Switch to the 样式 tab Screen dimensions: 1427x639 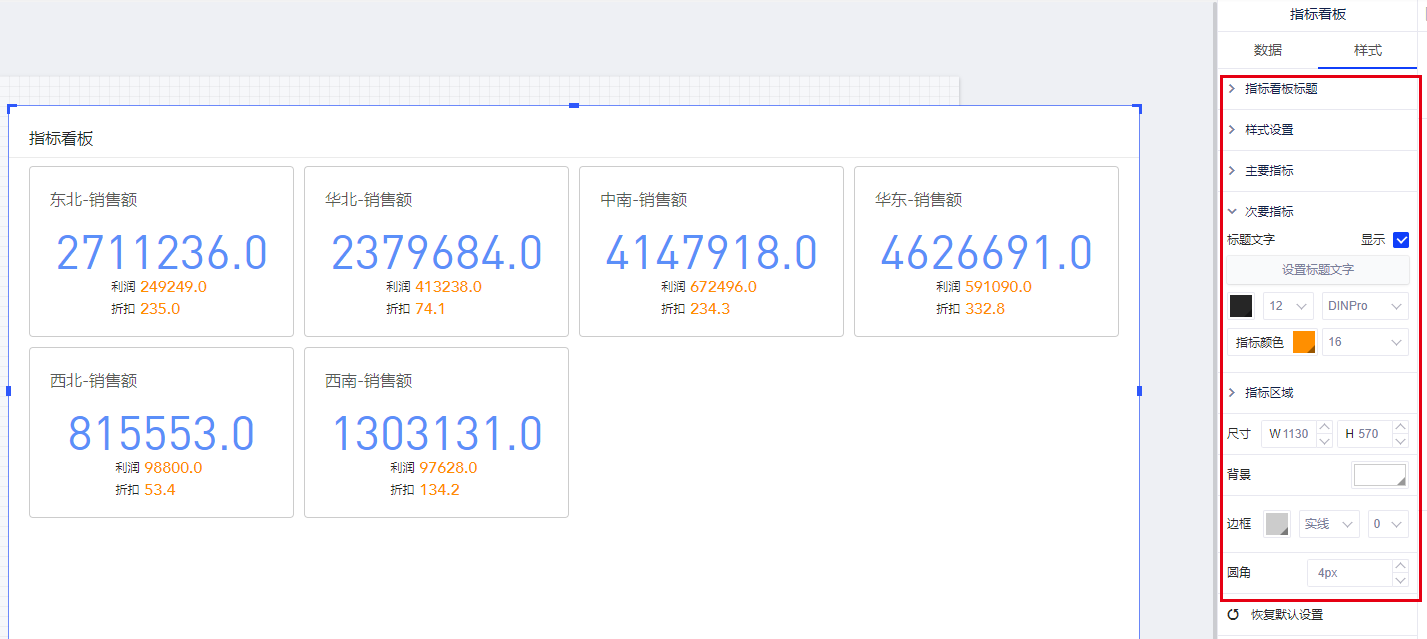point(1367,50)
